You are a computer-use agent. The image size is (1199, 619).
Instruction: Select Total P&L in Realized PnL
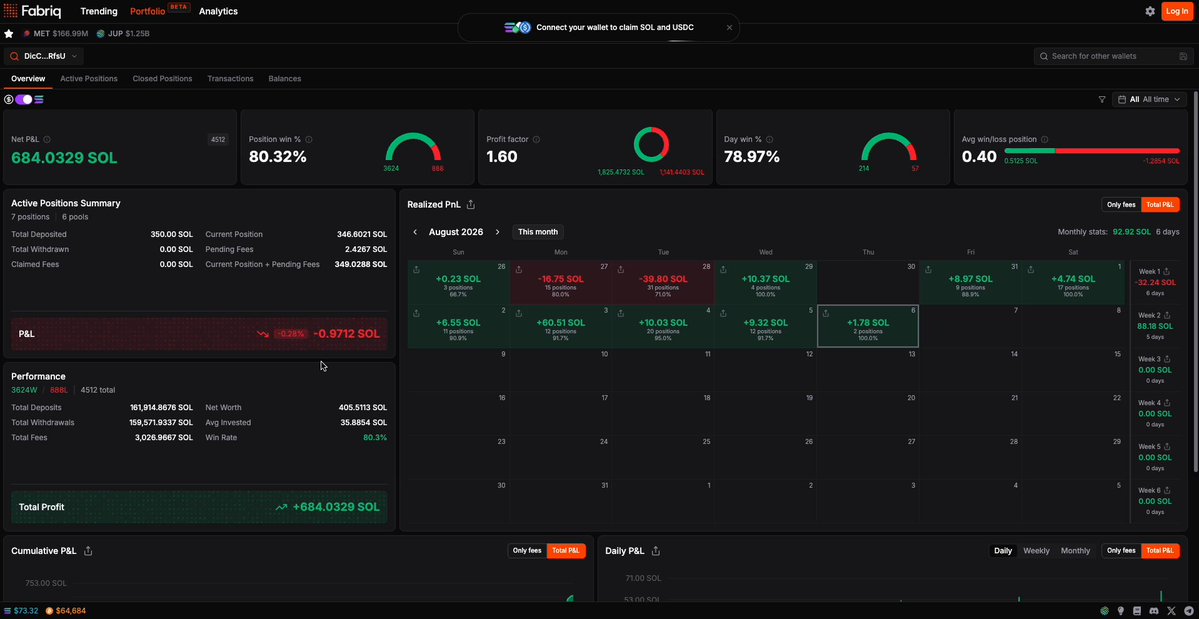(x=1160, y=205)
